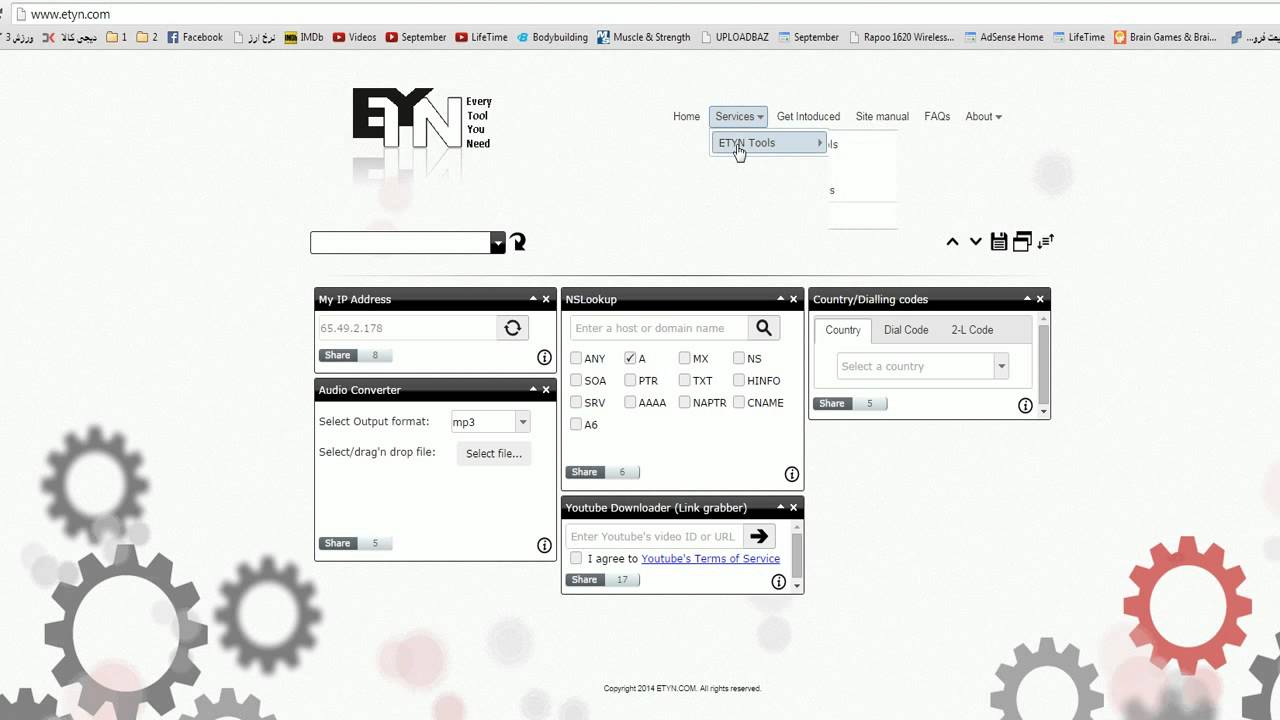The image size is (1280, 720).
Task: Check the TXT record type
Action: click(x=684, y=380)
